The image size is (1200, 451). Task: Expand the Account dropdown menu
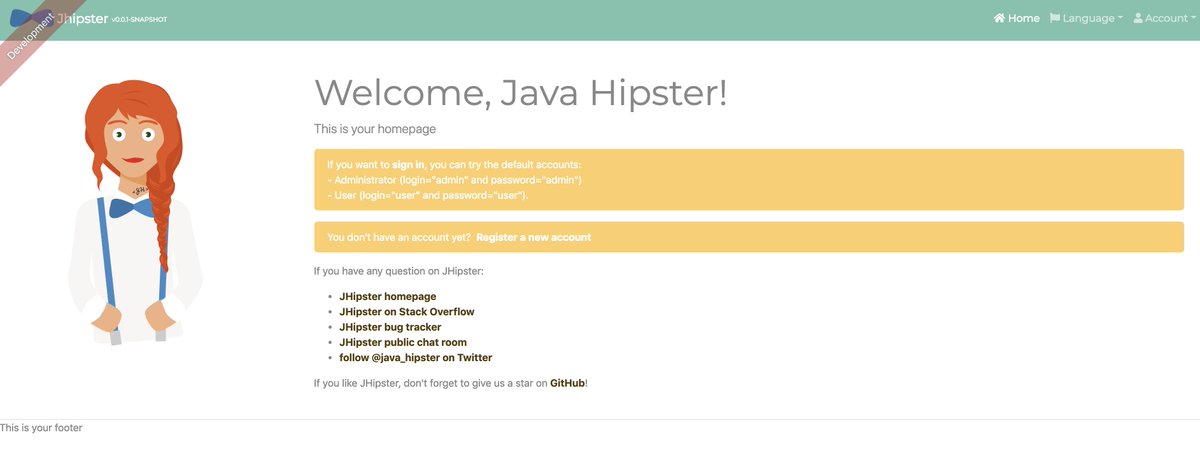pos(1164,18)
